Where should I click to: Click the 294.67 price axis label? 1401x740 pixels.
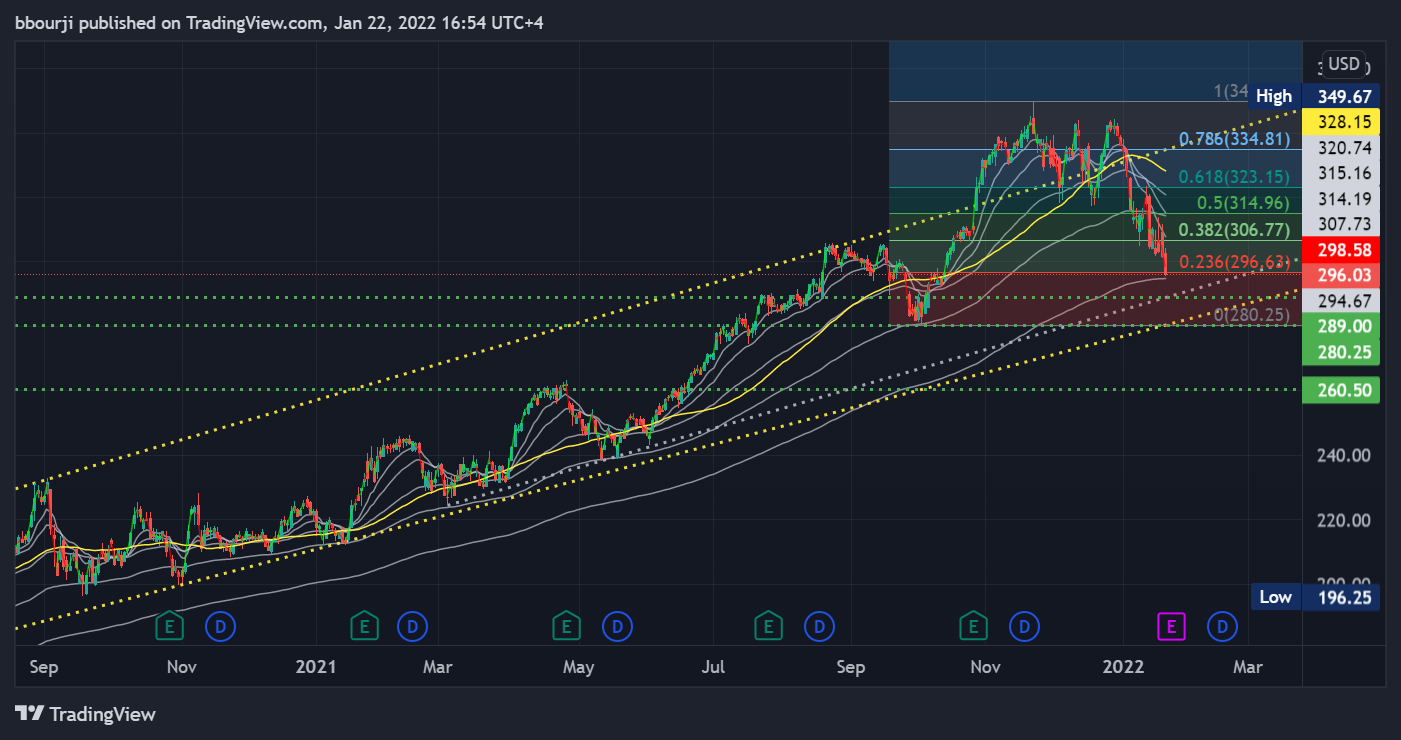(1341, 300)
